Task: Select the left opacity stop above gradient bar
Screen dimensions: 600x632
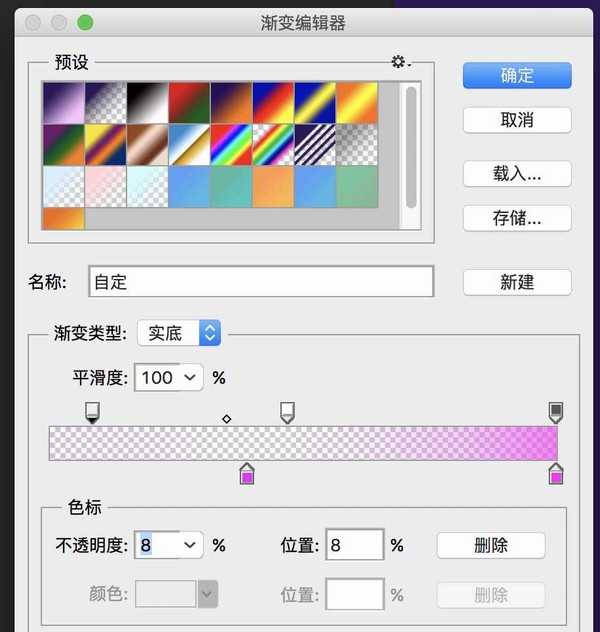Action: [93, 413]
